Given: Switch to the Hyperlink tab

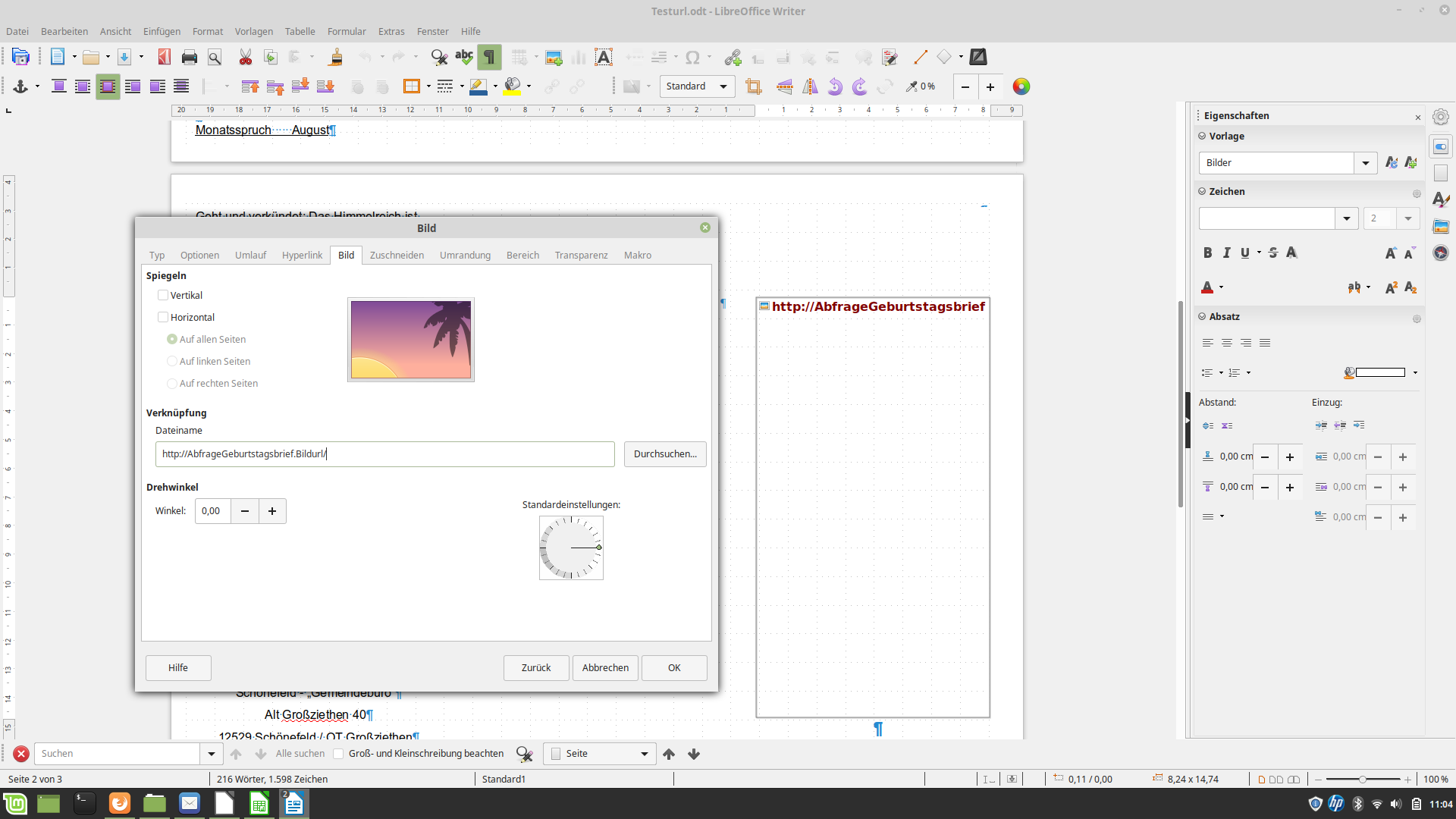Looking at the screenshot, I should pos(302,256).
